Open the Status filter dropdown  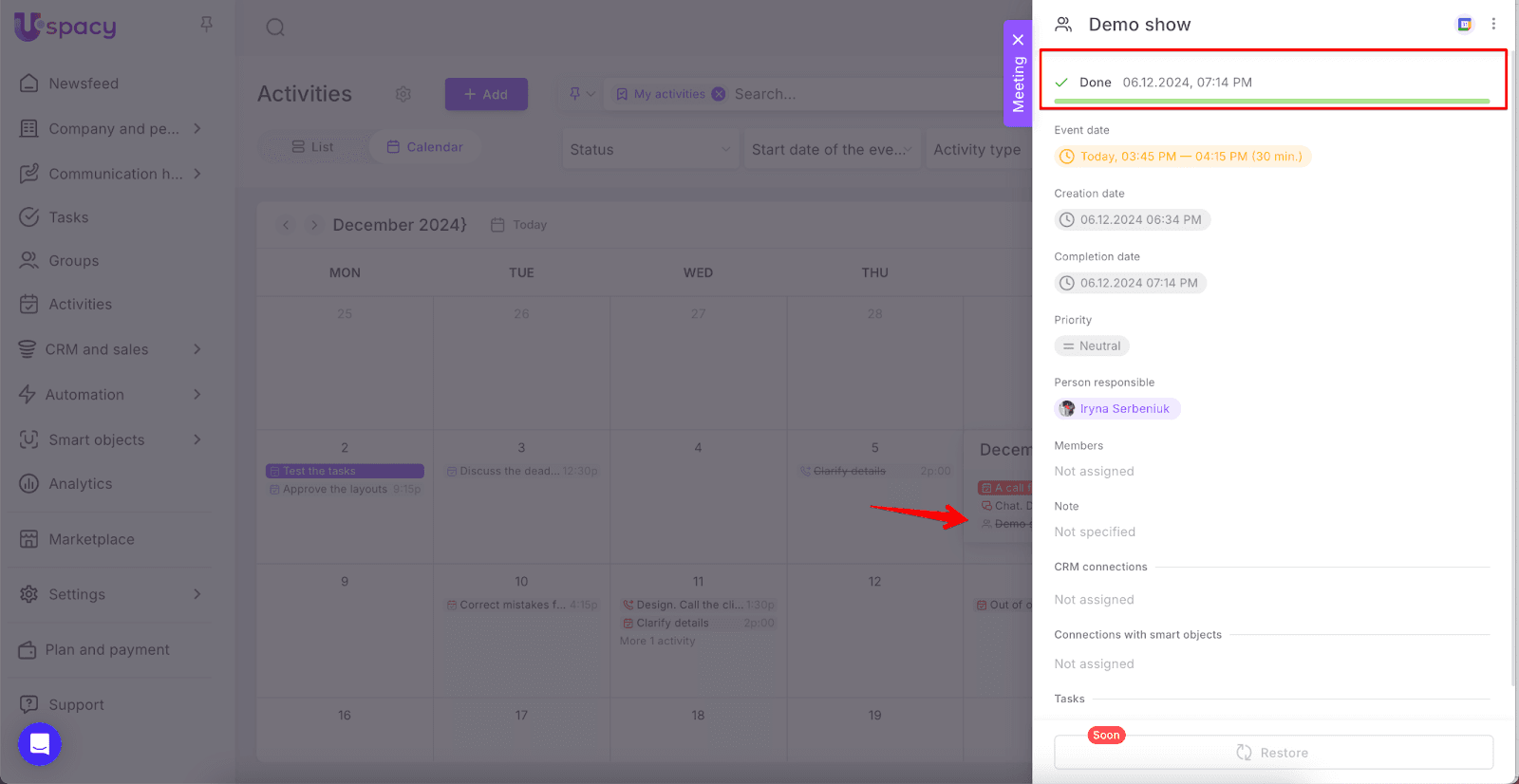[x=649, y=149]
